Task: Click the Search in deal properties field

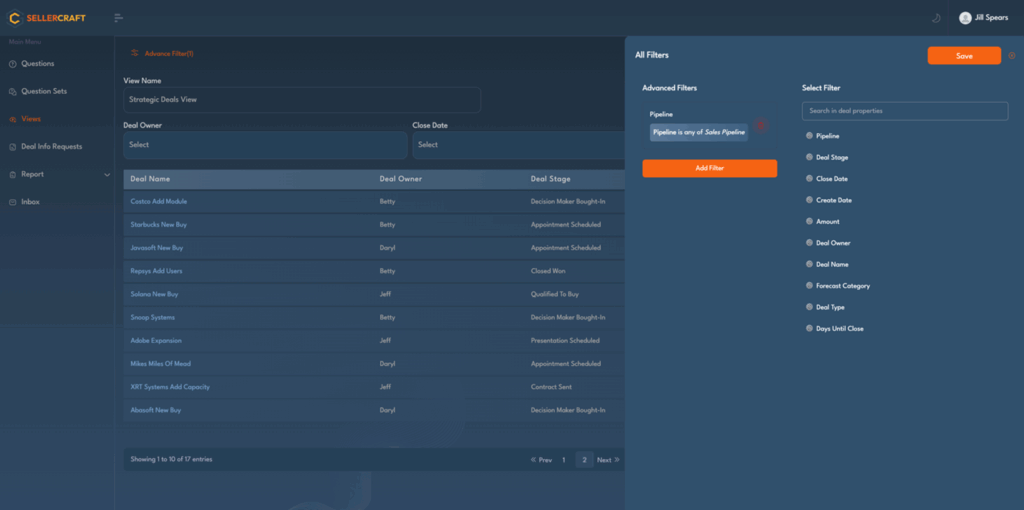Action: (904, 110)
